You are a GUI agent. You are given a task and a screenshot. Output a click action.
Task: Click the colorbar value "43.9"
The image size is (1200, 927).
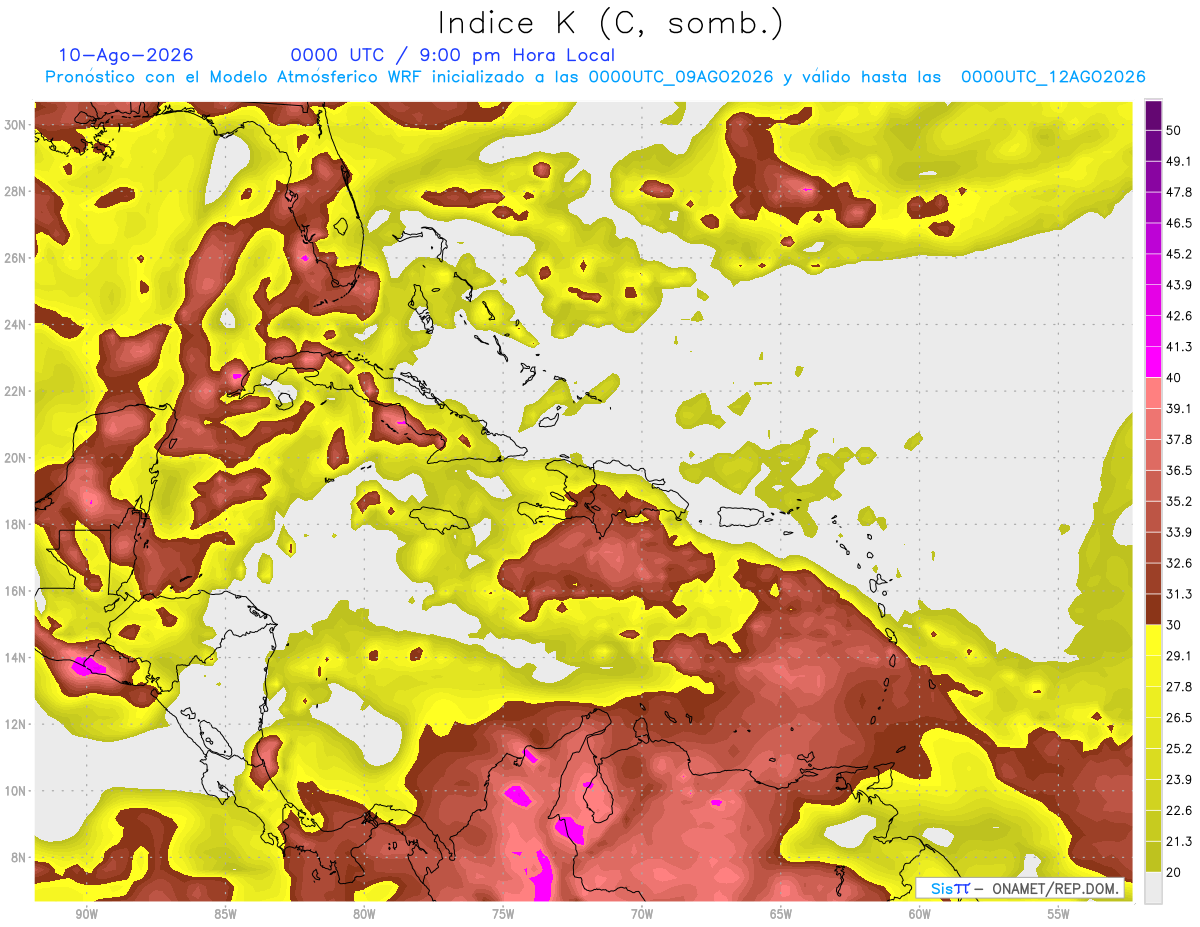[1179, 285]
